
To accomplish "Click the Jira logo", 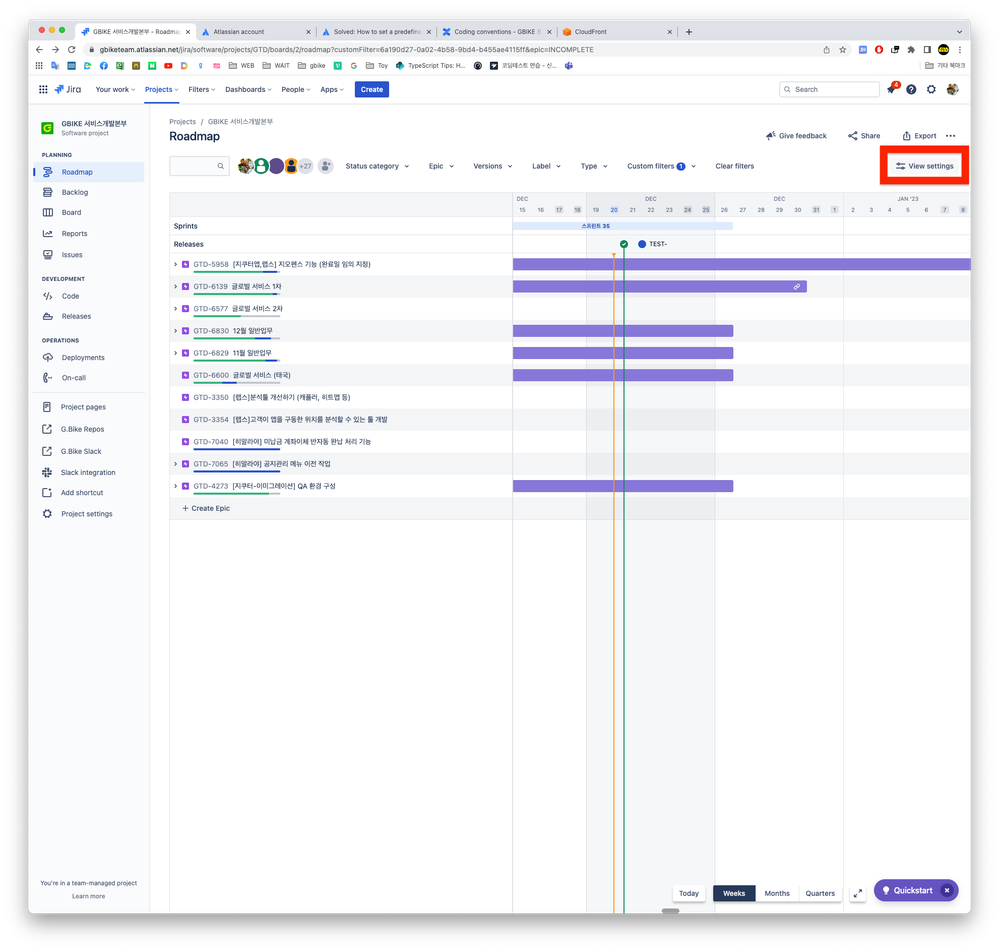I will [x=68, y=90].
